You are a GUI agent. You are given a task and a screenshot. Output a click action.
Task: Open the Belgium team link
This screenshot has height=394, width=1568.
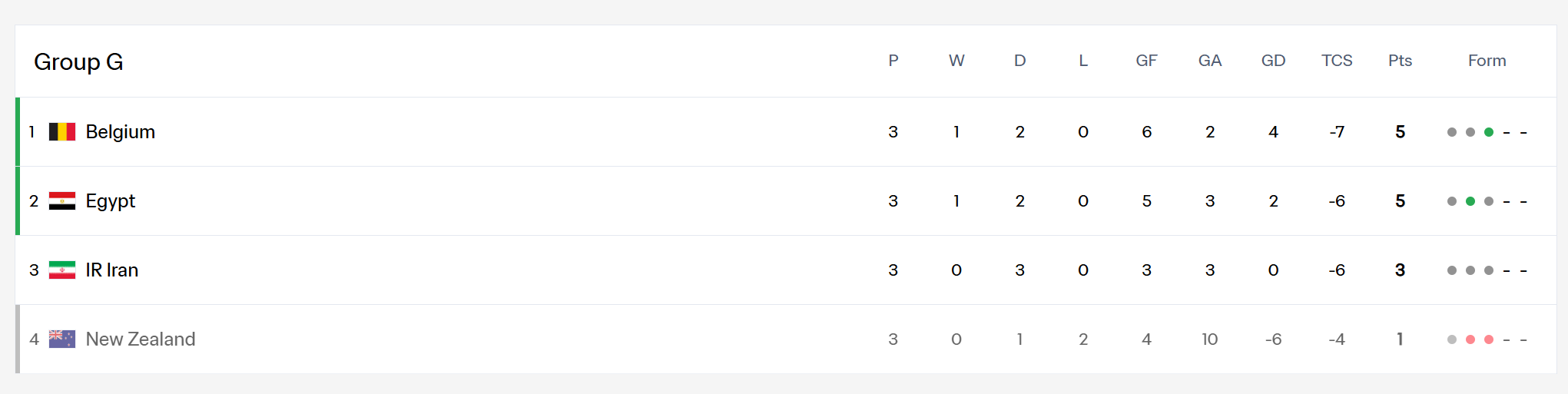point(121,132)
